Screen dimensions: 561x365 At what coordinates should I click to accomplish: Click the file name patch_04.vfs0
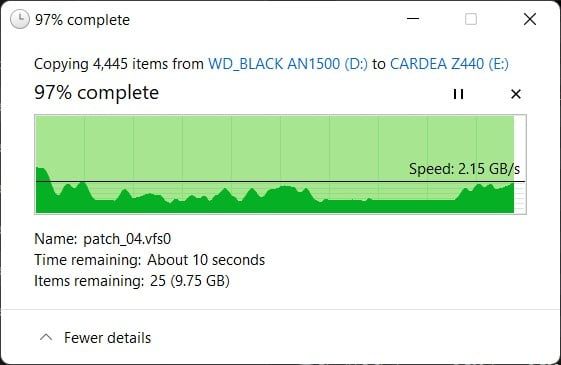pos(127,239)
